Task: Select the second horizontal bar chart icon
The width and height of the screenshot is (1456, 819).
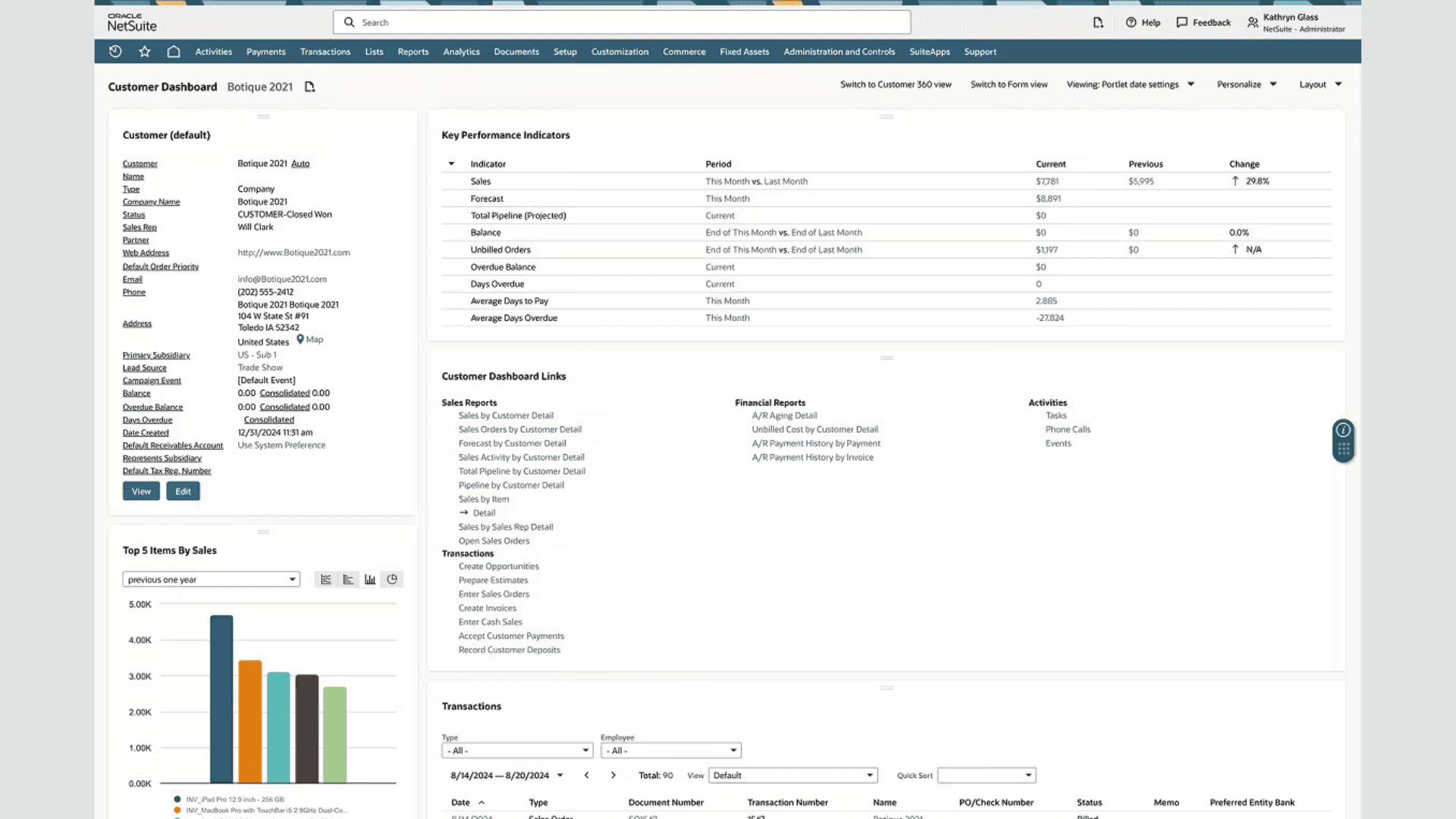Action: (348, 579)
